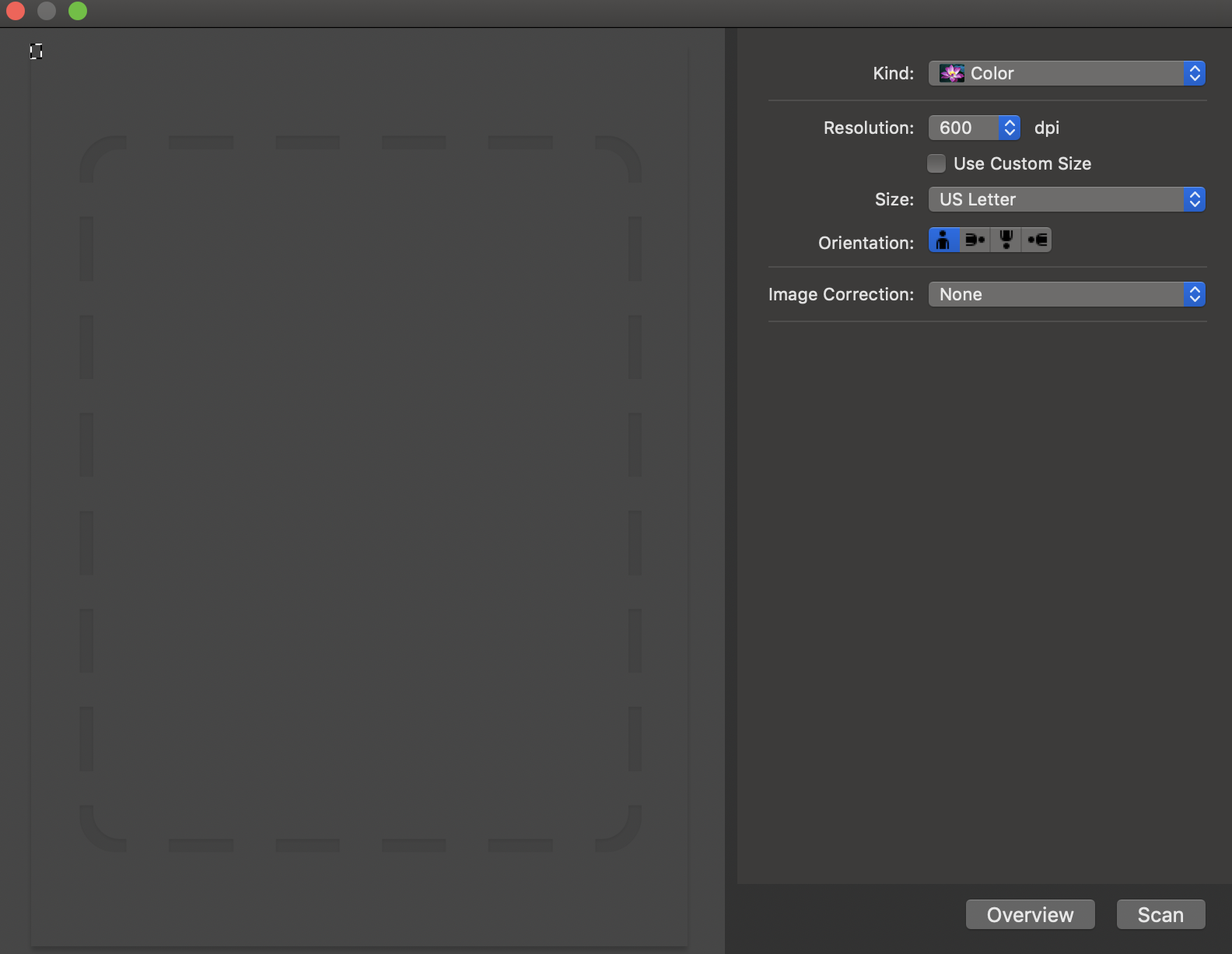1232x954 pixels.
Task: Click the dpi unit label
Action: (1046, 128)
